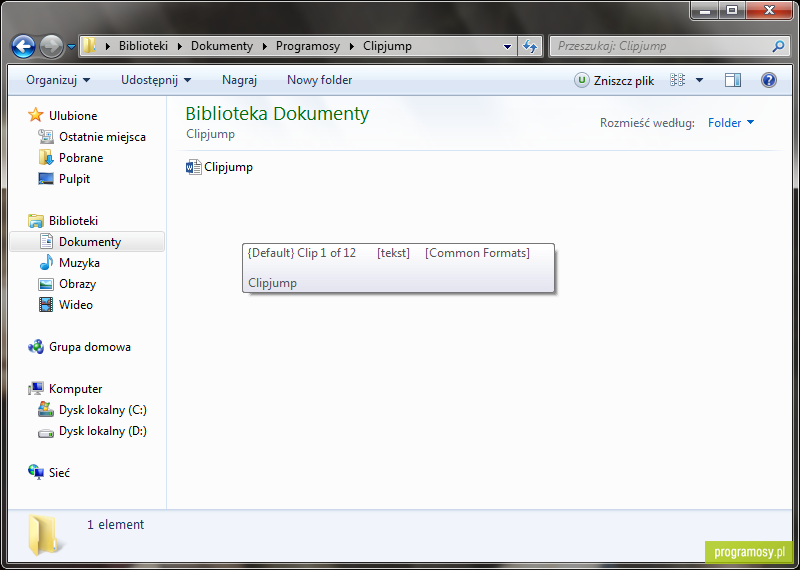
Task: Click the Biblioteka Dokumenty heading
Action: pyautogui.click(x=277, y=113)
